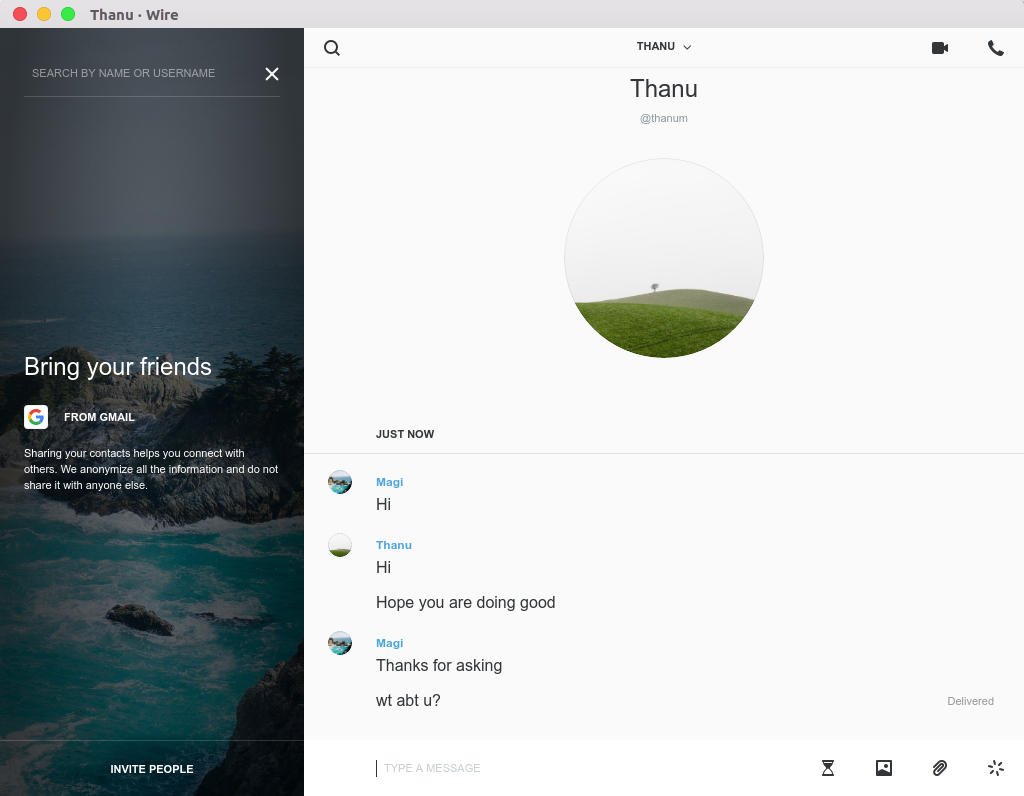The image size is (1024, 796).
Task: Minimize the window with yellow button
Action: pyautogui.click(x=44, y=14)
